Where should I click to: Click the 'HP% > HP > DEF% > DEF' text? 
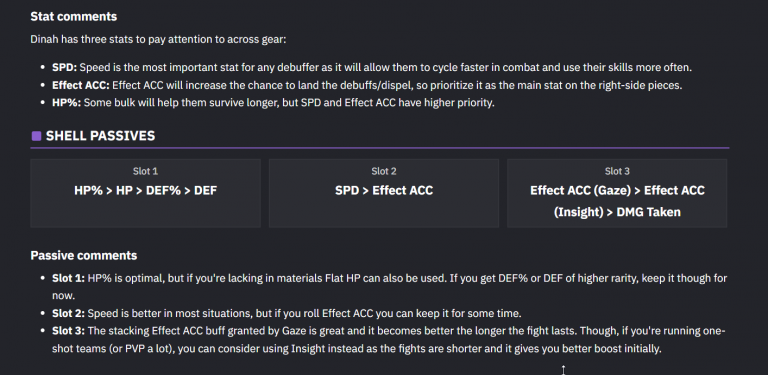pos(145,190)
